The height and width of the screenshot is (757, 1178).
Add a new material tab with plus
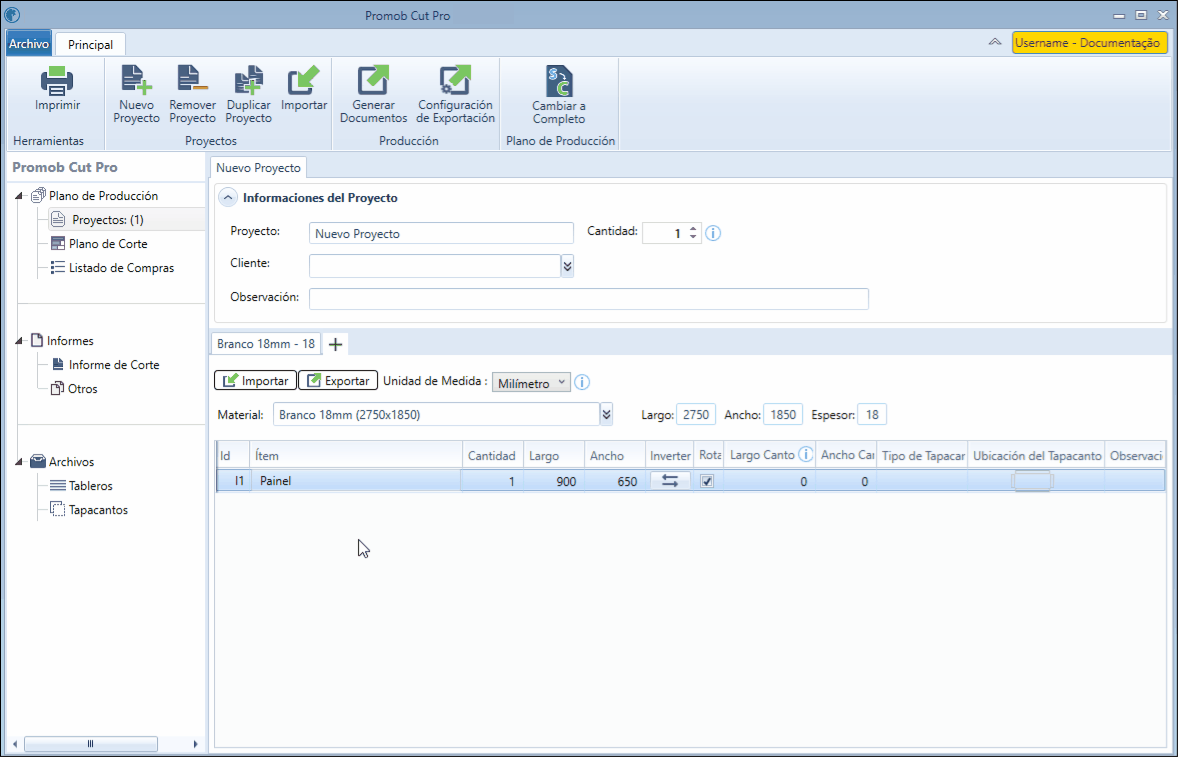(x=336, y=345)
